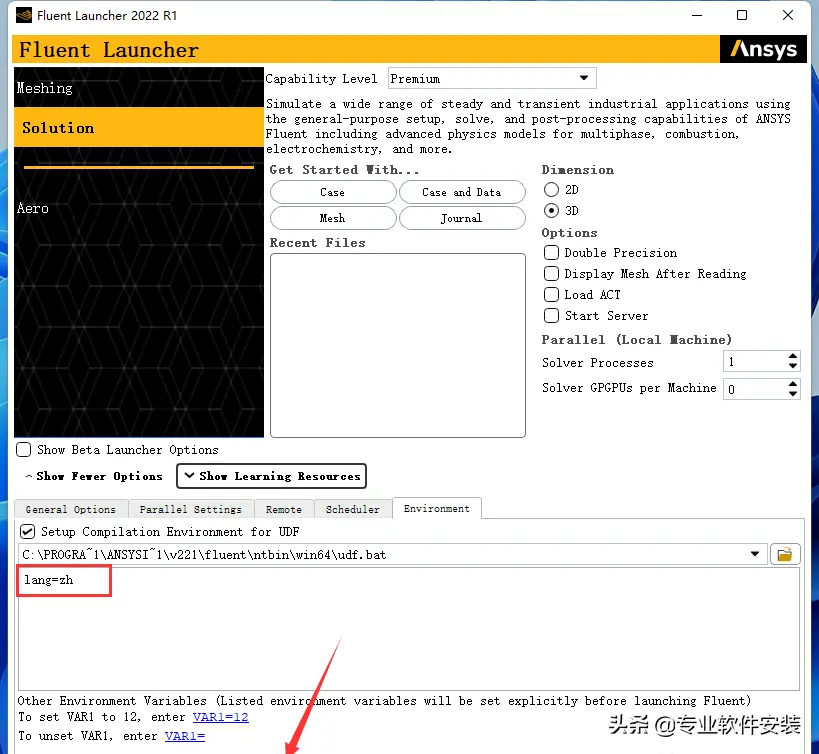The width and height of the screenshot is (819, 754).
Task: Increase Solver GPGPUs per Machine value
Action: click(x=792, y=384)
